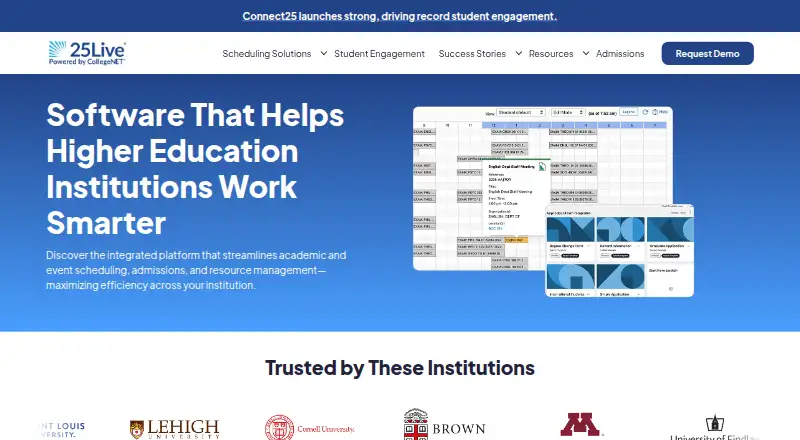Click the University of Findlay logo
This screenshot has height=440, width=800.
(x=714, y=428)
